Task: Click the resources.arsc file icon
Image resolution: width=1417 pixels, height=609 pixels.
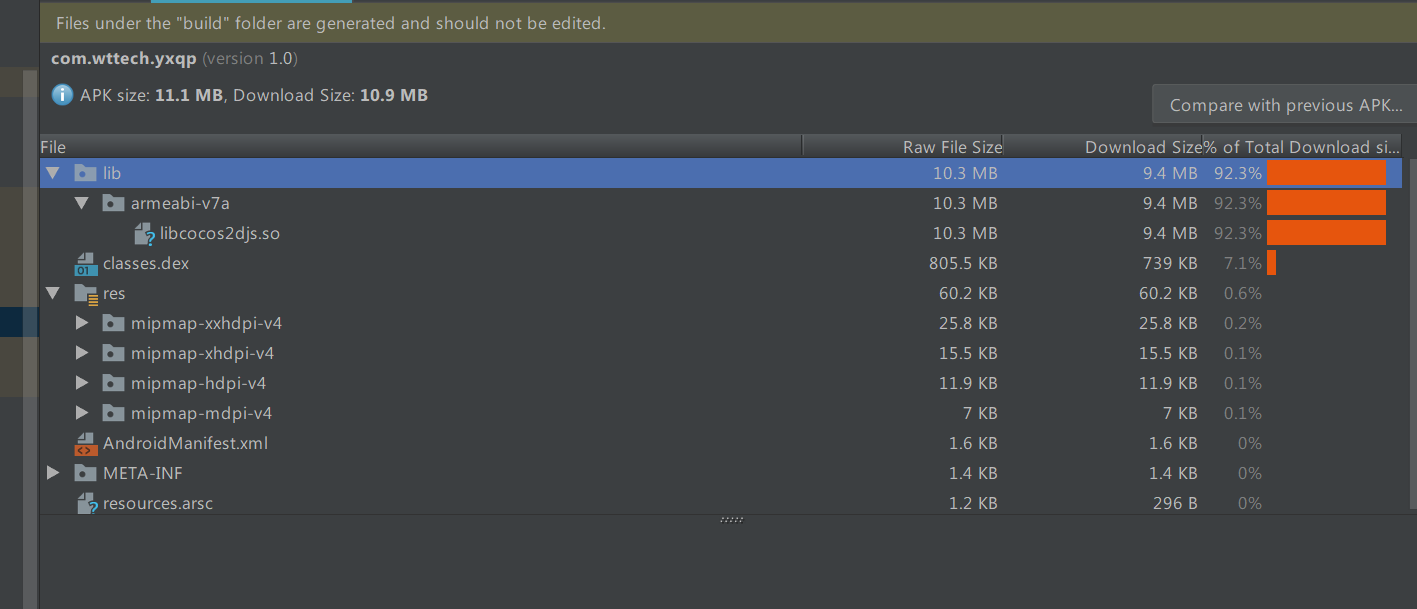Action: tap(87, 504)
